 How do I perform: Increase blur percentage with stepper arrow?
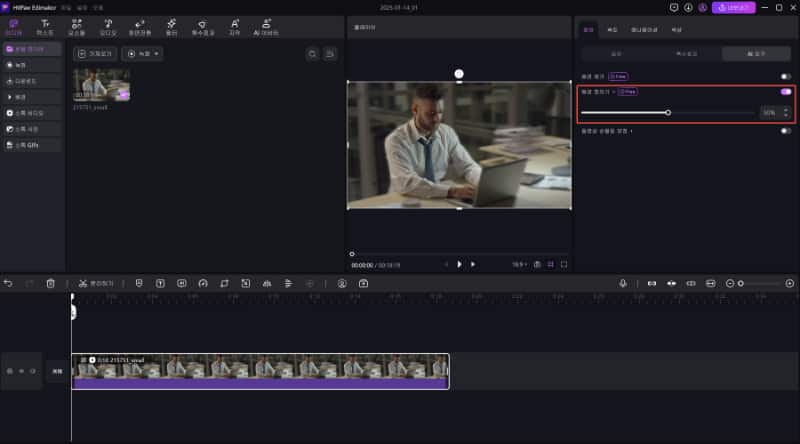click(786, 110)
